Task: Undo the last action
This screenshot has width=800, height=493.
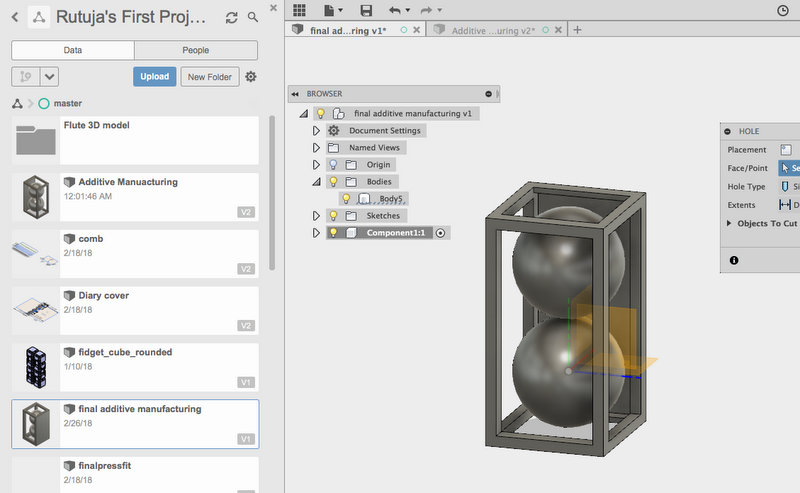Action: pyautogui.click(x=394, y=10)
